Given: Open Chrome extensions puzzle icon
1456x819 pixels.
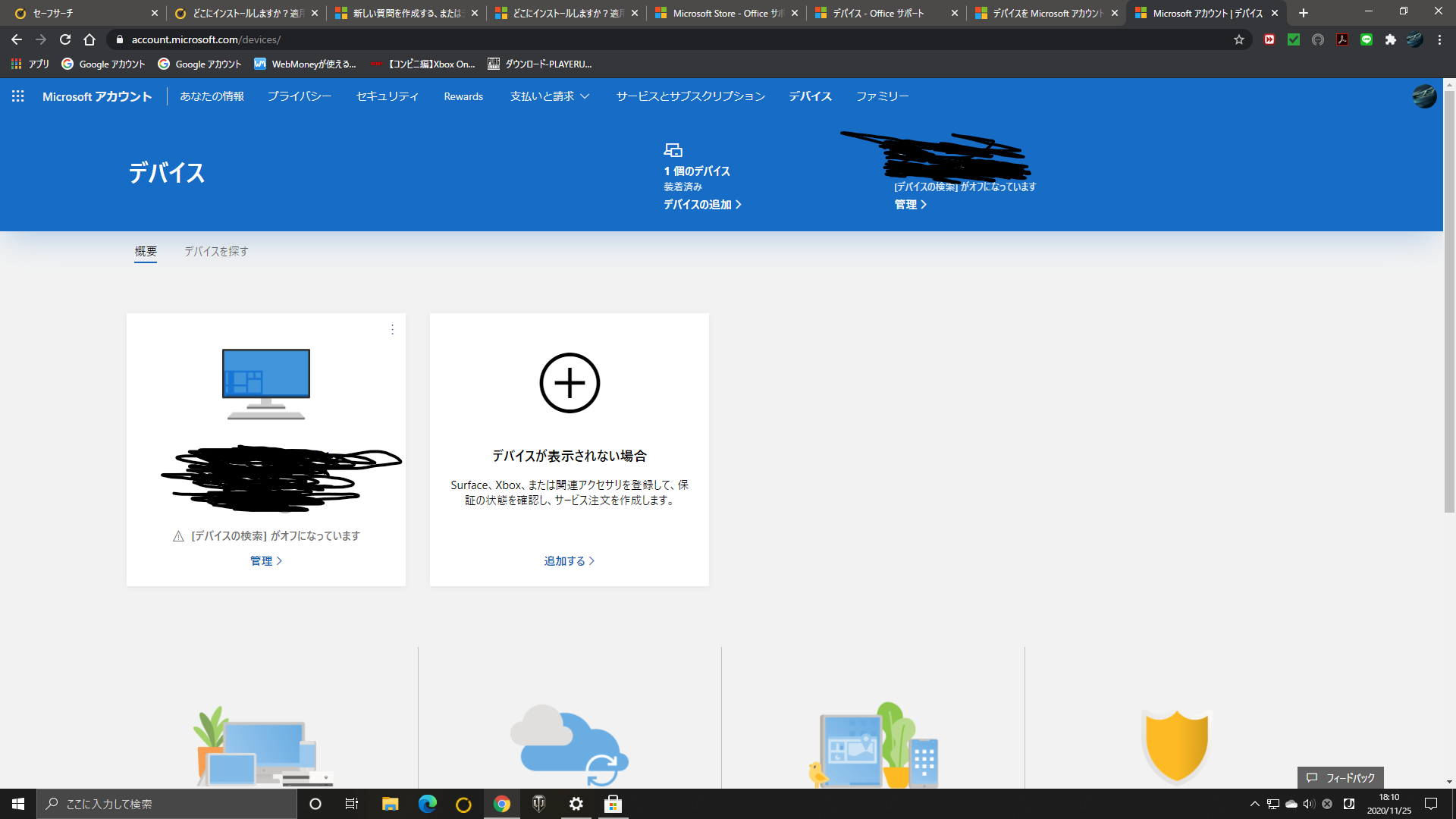Looking at the screenshot, I should [x=1391, y=39].
